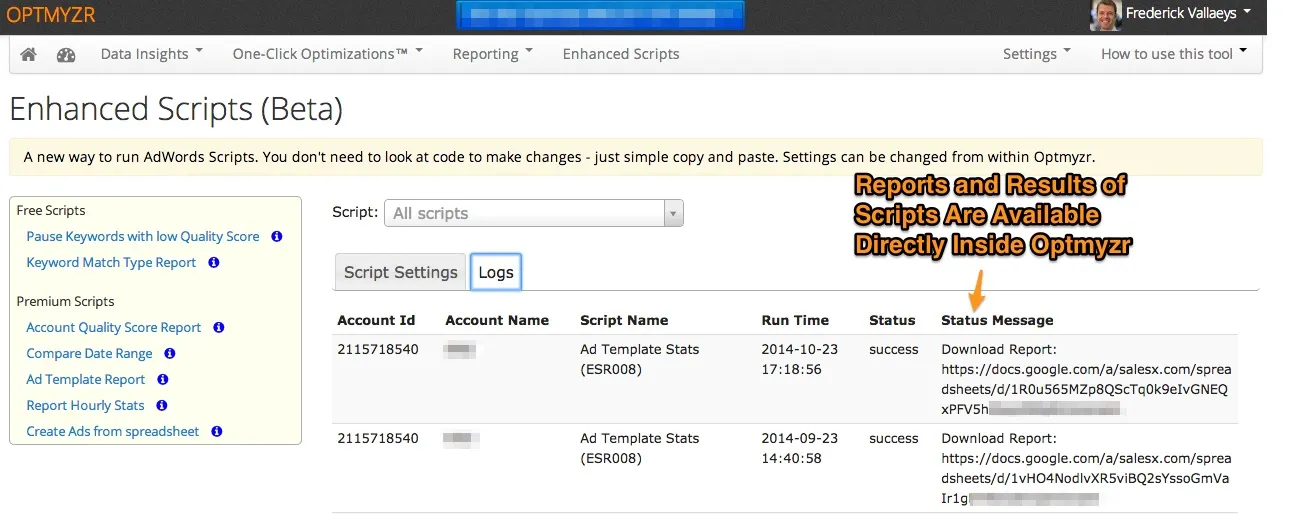Click info icon next to Keyword Match Type Report
Viewport: 1300px width, 514px height.
214,263
